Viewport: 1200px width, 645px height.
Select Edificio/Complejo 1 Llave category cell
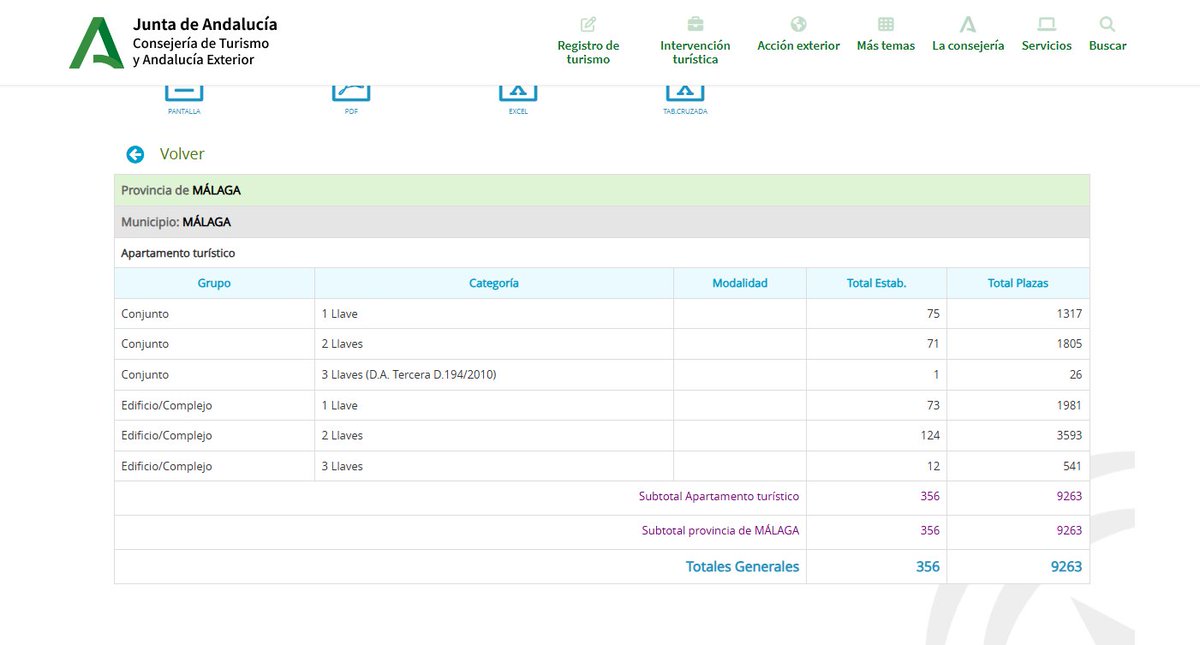tap(494, 406)
